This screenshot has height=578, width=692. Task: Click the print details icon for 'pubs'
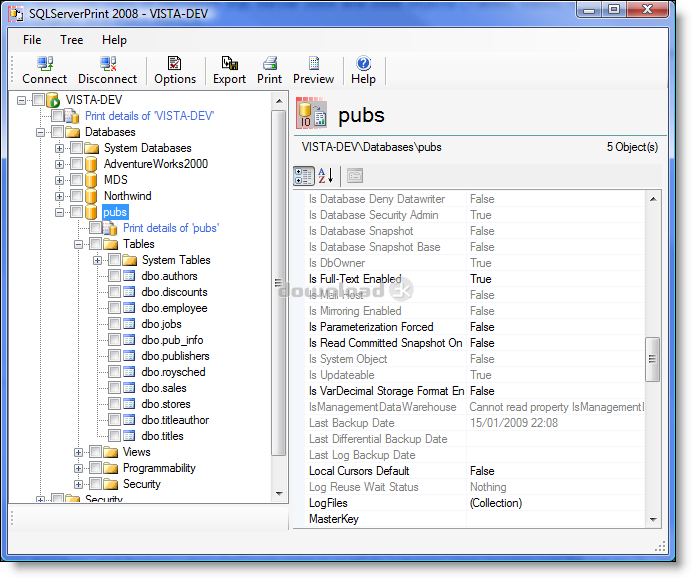(x=110, y=228)
